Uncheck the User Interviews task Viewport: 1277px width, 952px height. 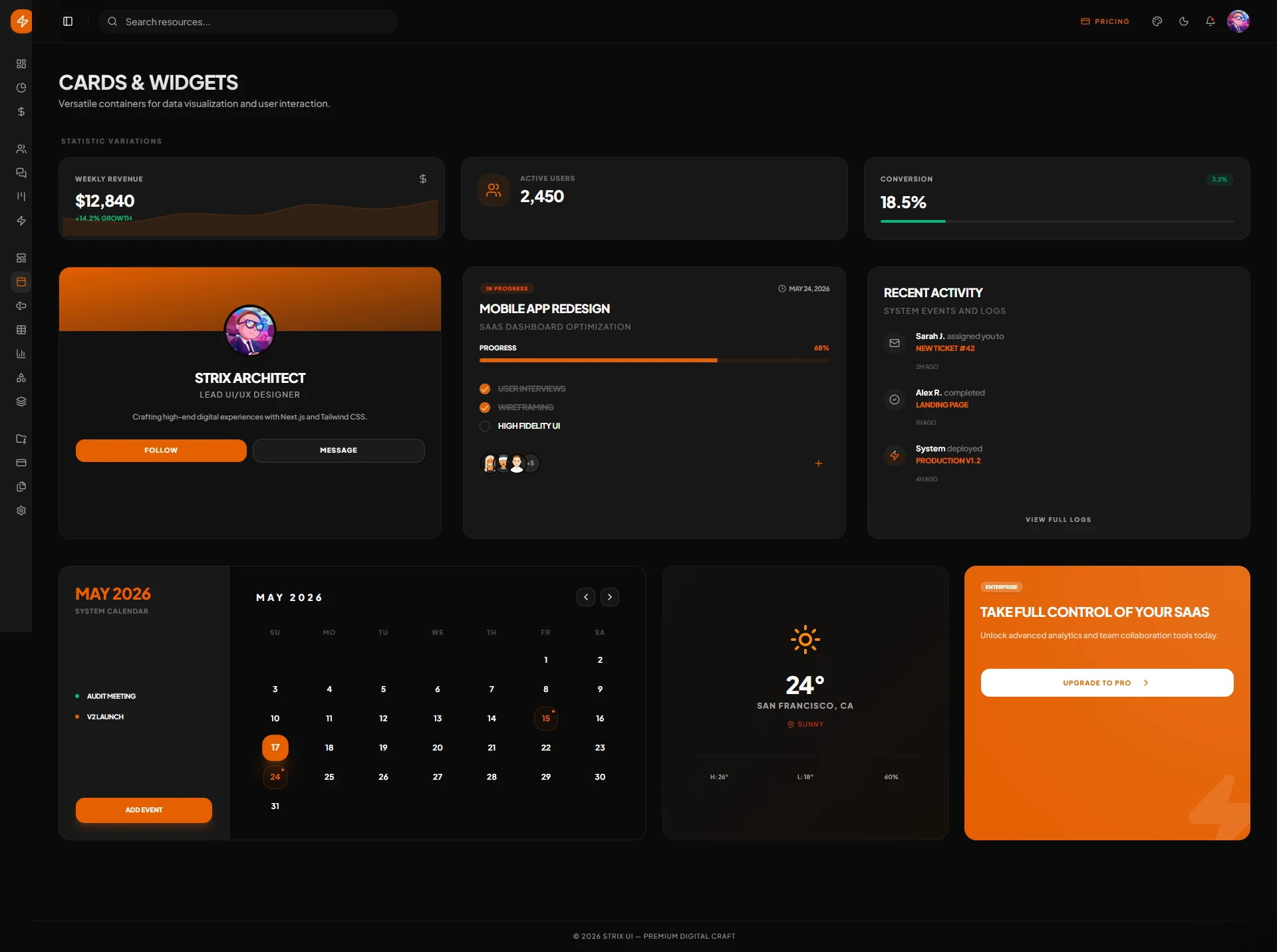pyautogui.click(x=485, y=389)
